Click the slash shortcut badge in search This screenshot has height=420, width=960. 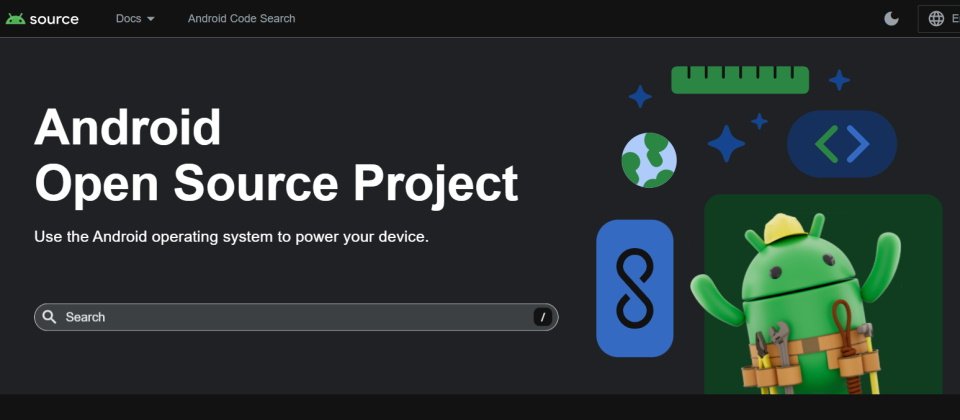[542, 317]
